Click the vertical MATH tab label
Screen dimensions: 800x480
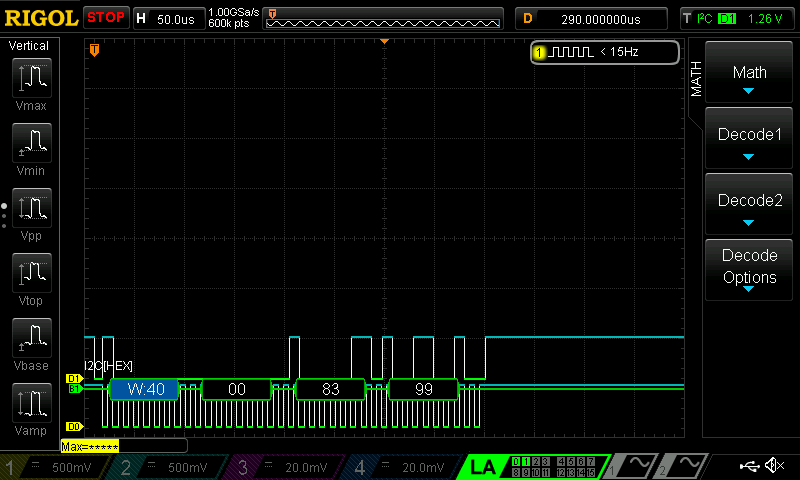coord(696,79)
